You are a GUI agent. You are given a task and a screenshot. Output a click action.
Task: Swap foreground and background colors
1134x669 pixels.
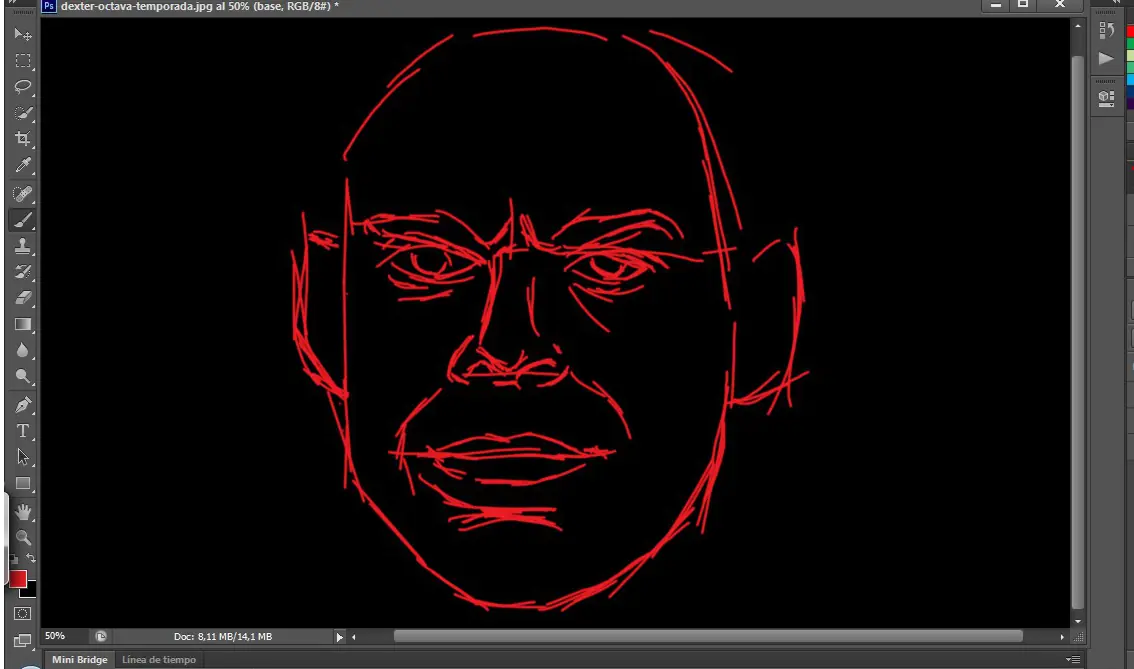point(31,558)
